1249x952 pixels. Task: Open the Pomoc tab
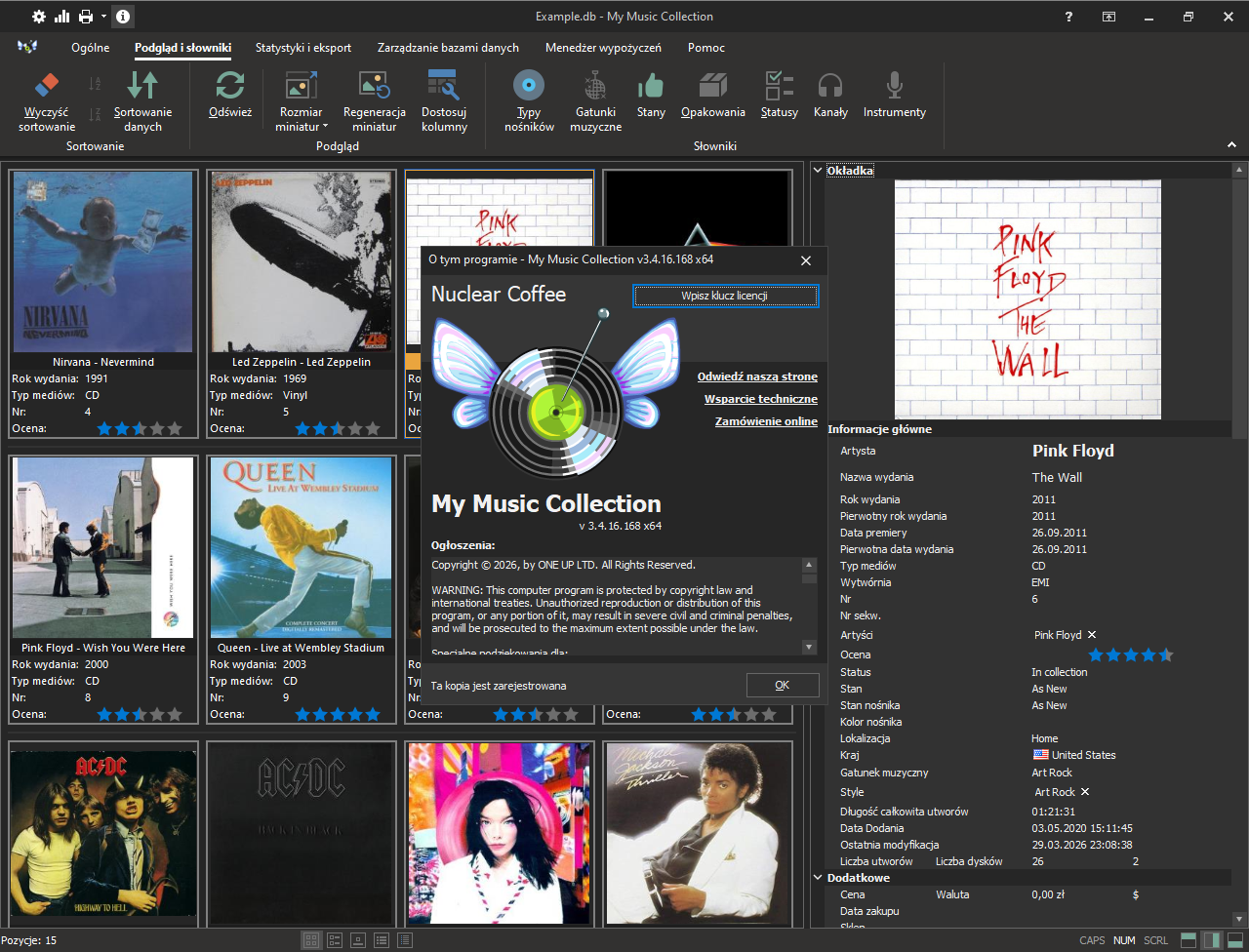tap(706, 47)
